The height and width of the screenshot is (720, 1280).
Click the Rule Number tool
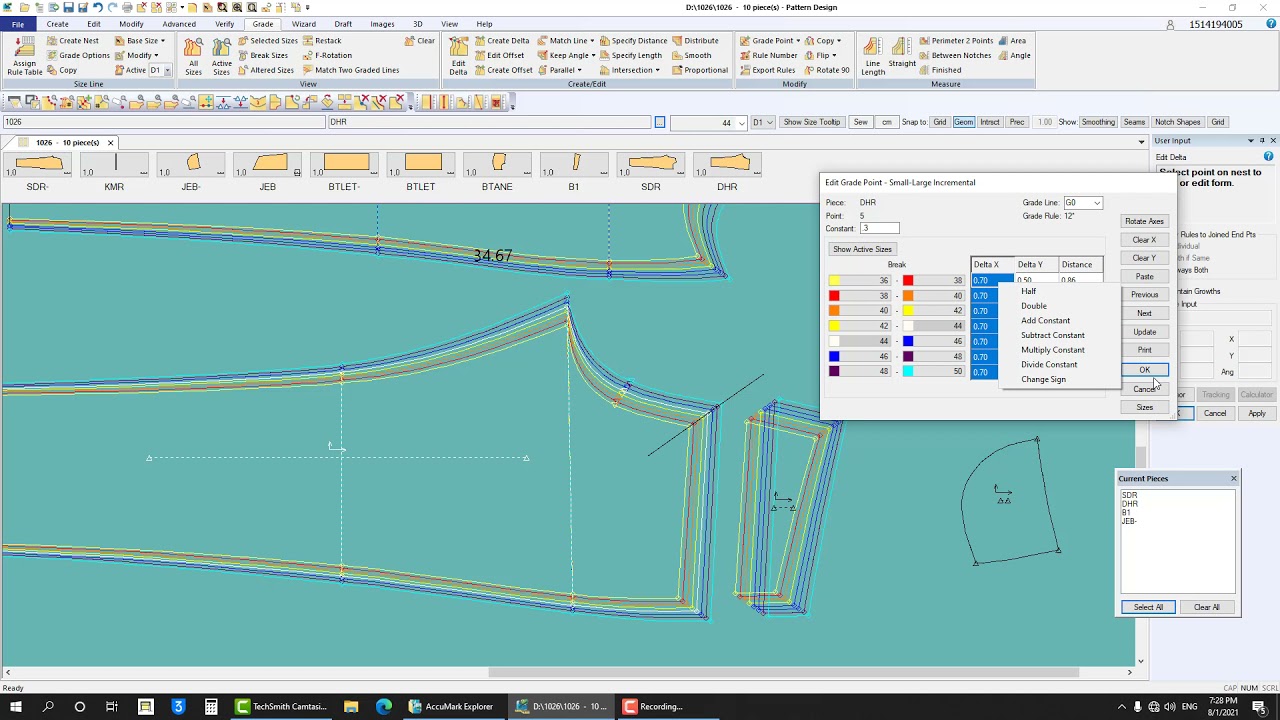(769, 55)
